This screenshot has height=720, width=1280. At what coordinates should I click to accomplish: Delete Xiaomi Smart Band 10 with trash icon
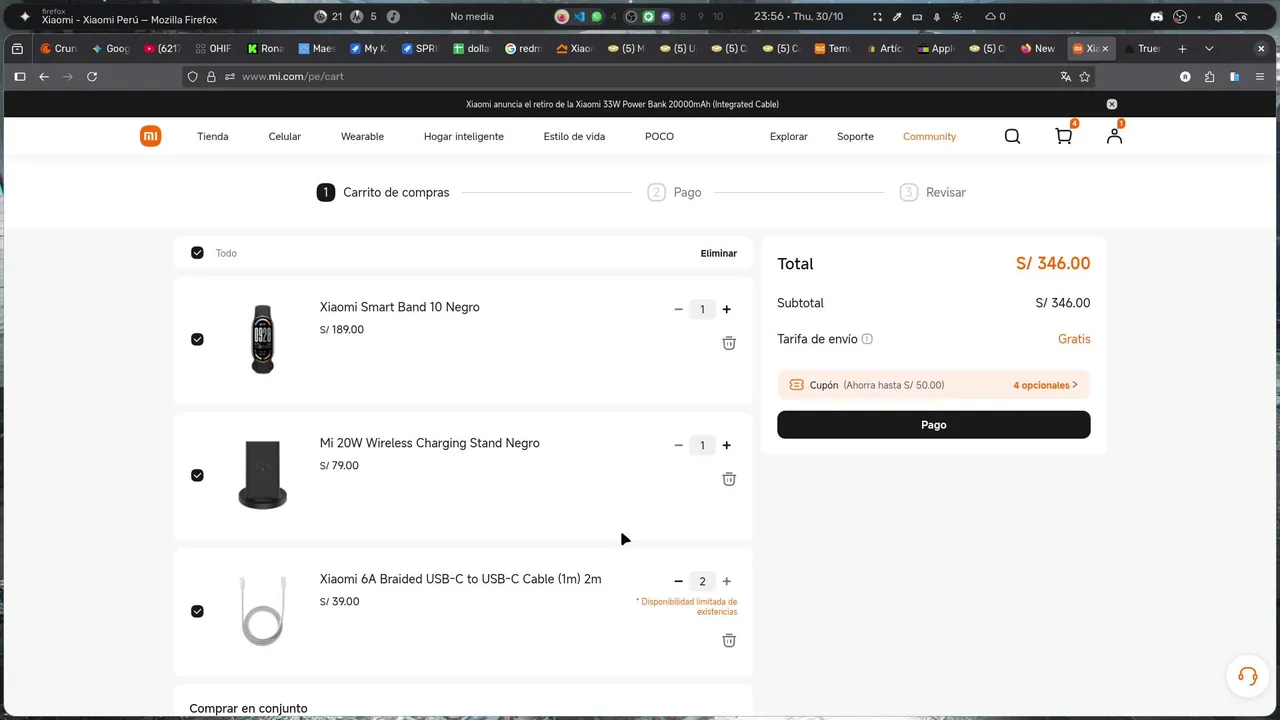pos(729,343)
